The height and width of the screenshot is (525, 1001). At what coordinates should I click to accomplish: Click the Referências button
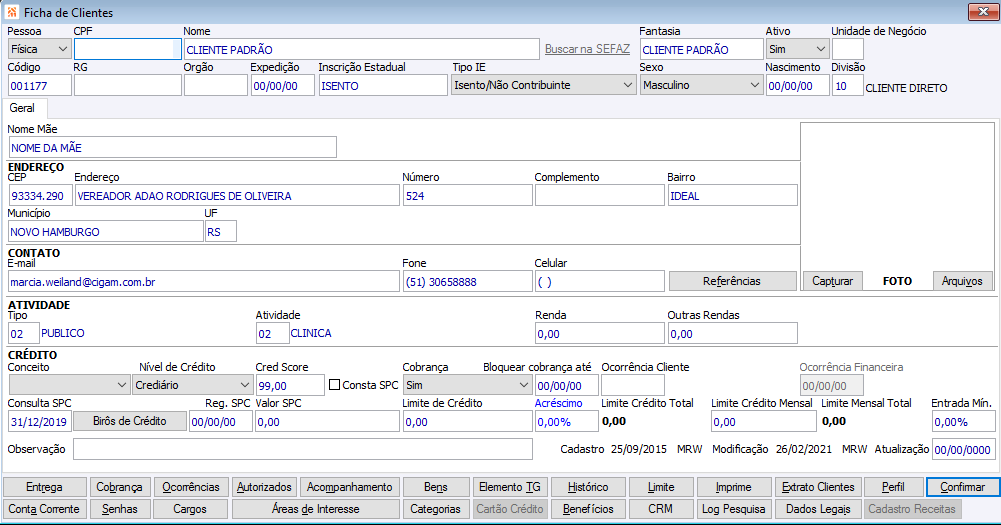[732, 282]
